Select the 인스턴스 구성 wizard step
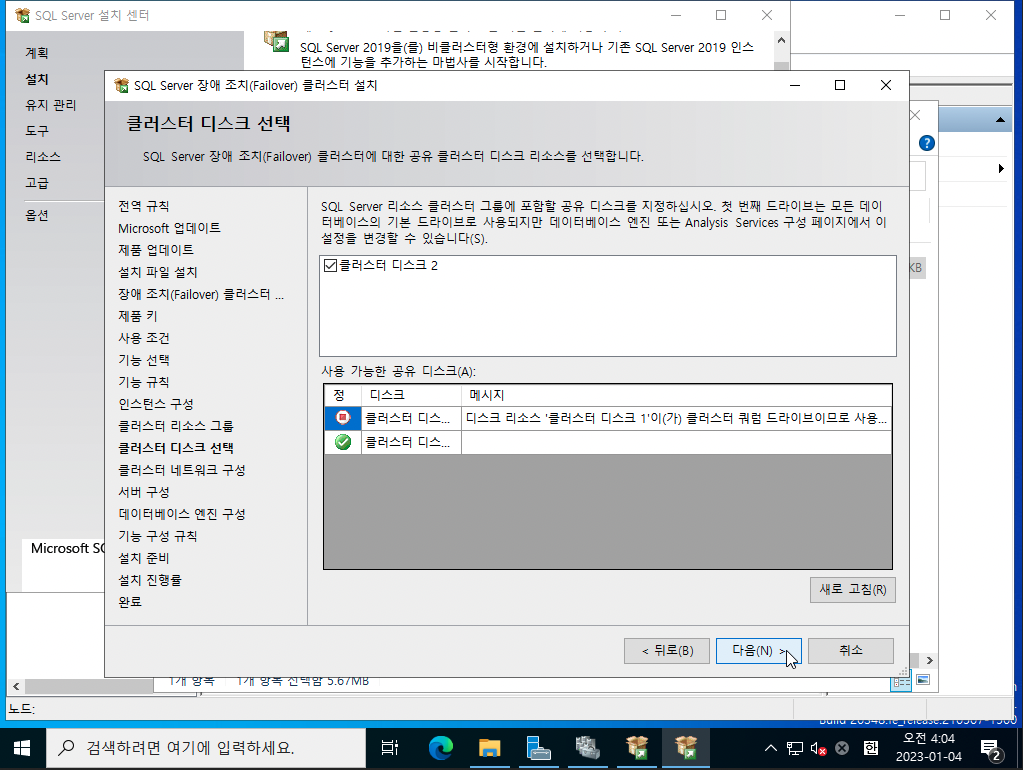This screenshot has width=1023, height=770. click(156, 404)
